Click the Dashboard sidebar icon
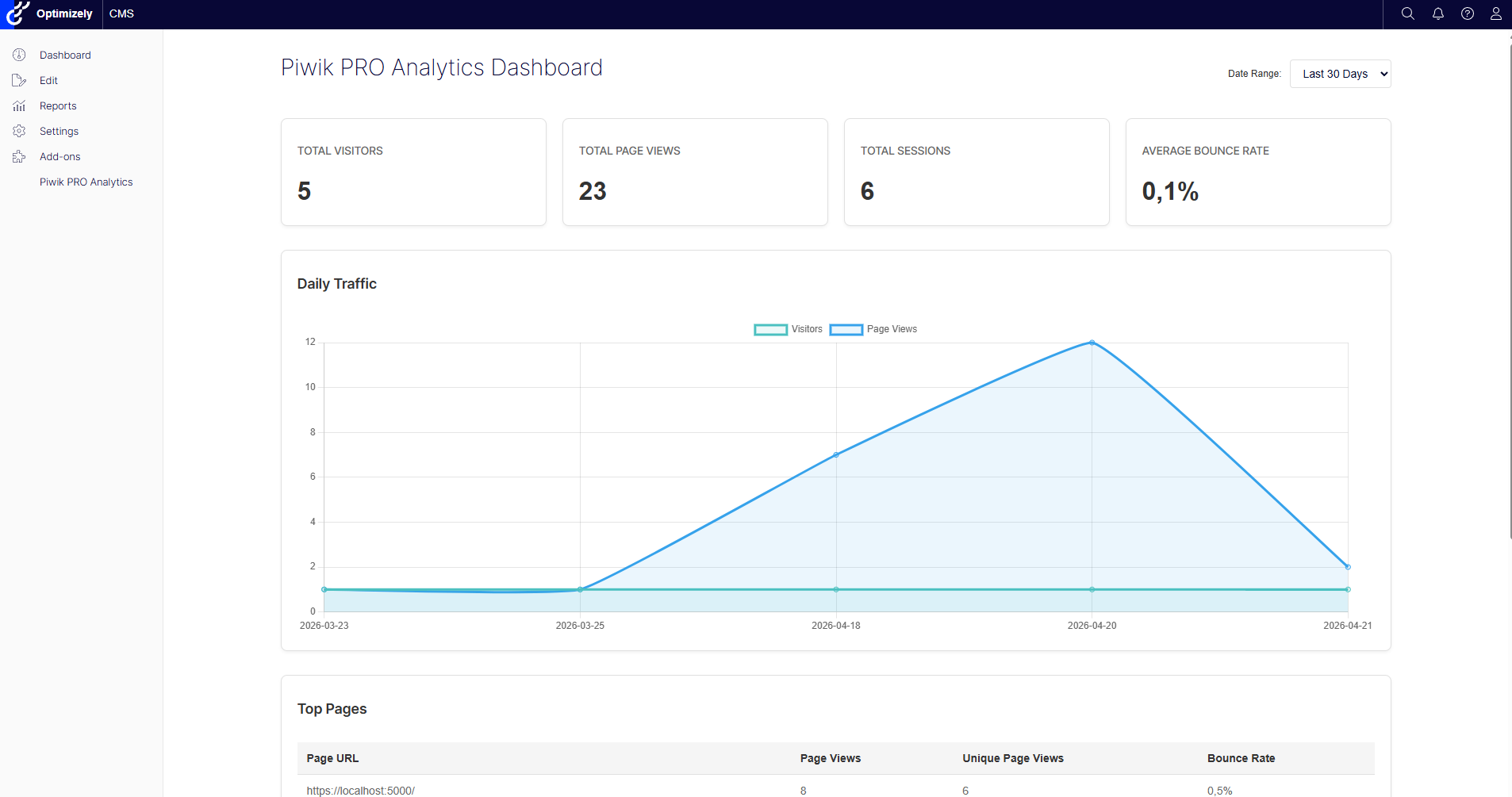This screenshot has height=797, width=1512. 19,55
